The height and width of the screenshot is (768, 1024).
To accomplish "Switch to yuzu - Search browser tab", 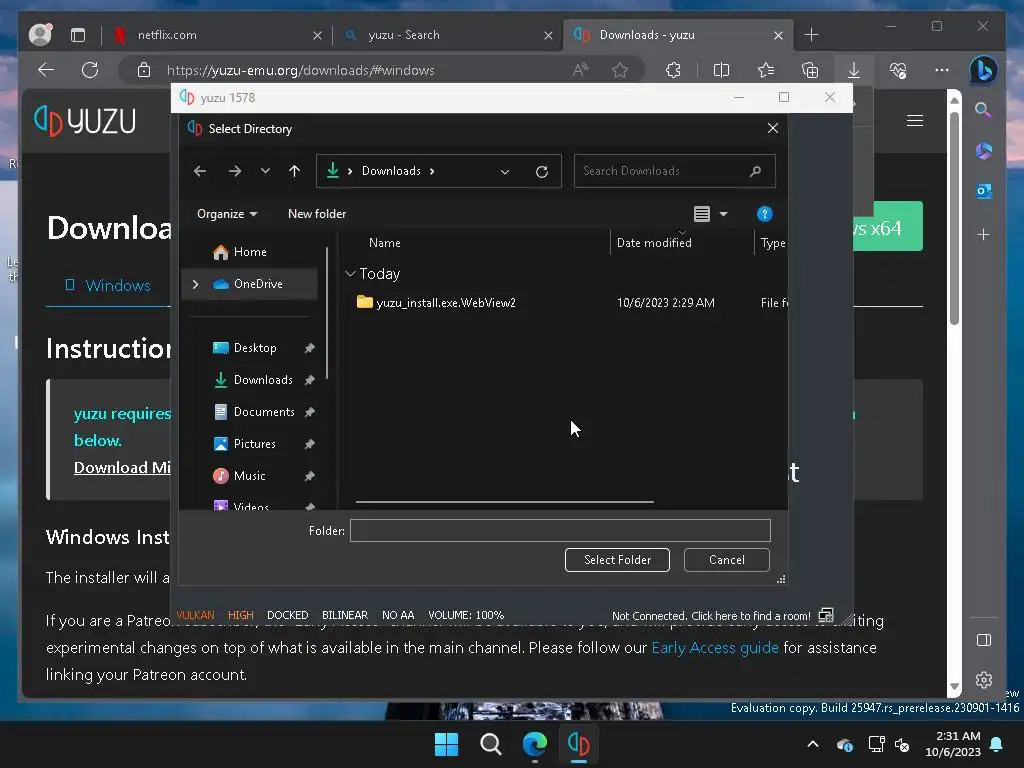I will coord(449,35).
